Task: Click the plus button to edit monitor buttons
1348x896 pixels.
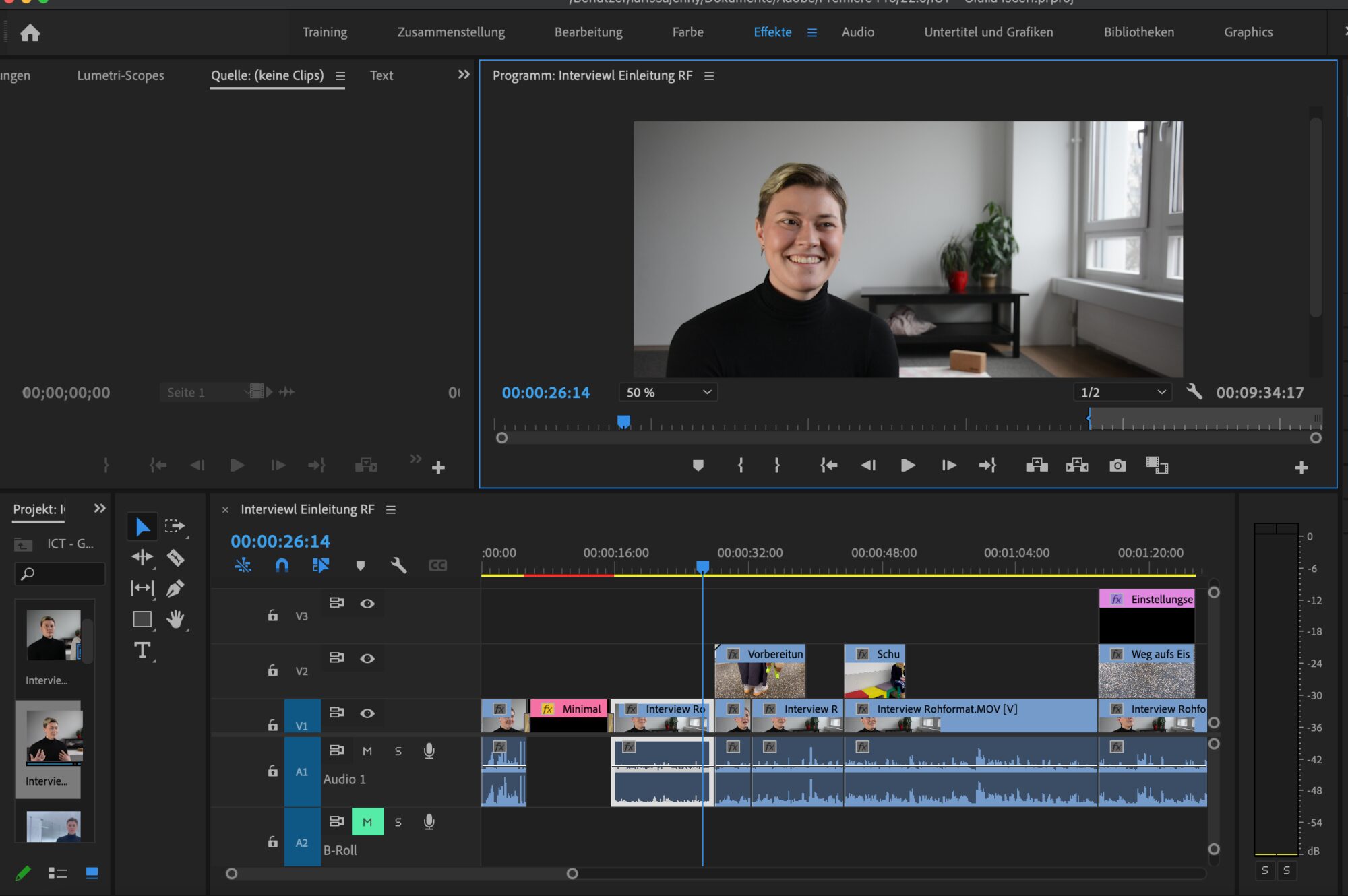Action: 1301,466
